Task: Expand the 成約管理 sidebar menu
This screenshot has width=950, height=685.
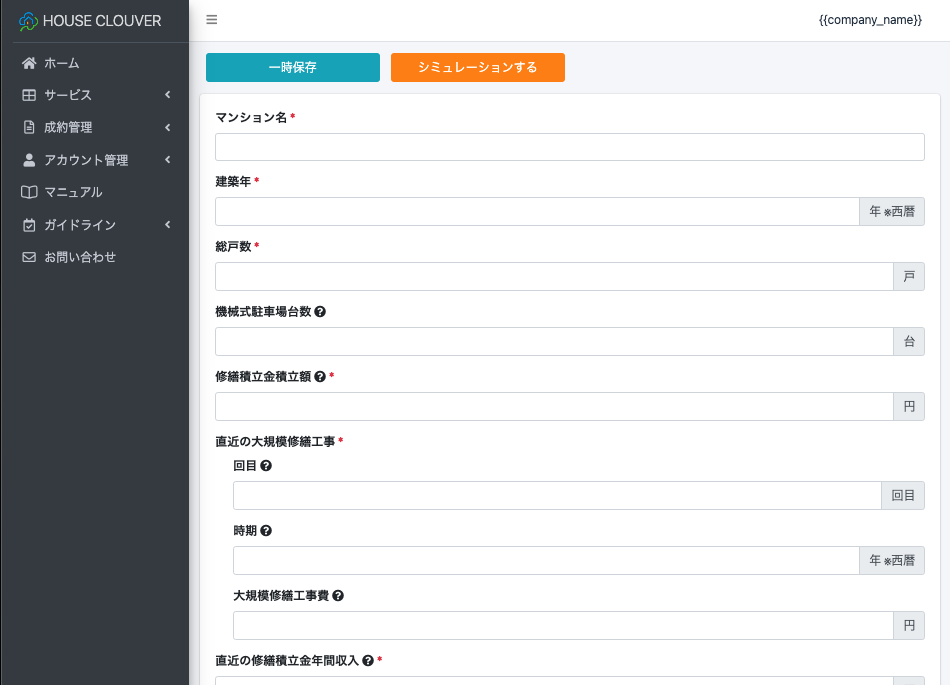Action: pyautogui.click(x=94, y=127)
